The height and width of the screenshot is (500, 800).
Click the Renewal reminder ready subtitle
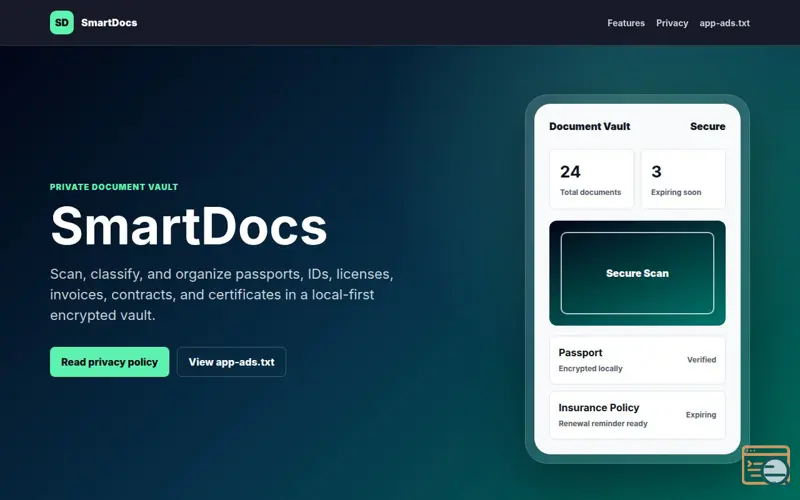[603, 423]
